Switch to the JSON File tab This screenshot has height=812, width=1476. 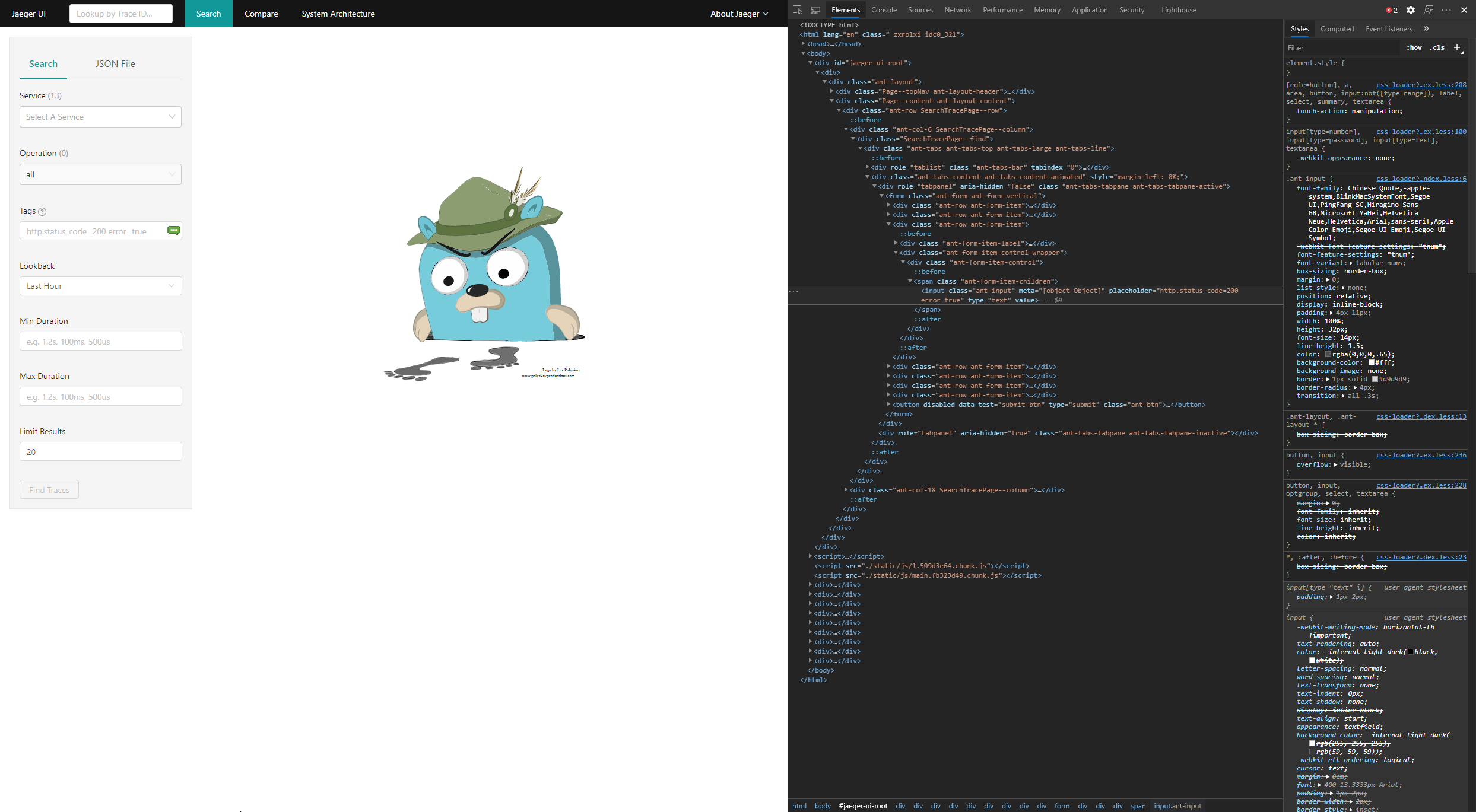tap(115, 63)
